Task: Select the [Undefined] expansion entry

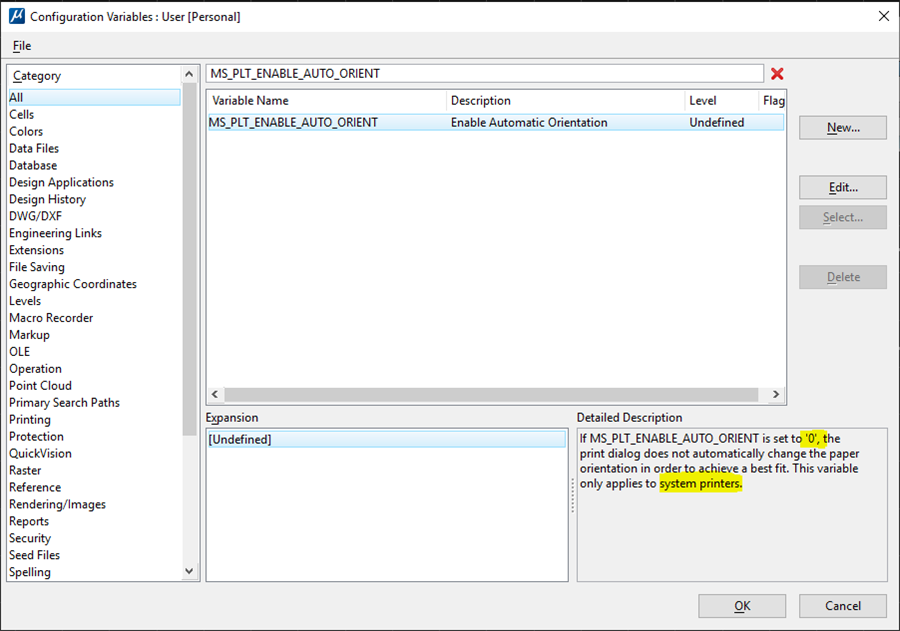Action: point(386,439)
